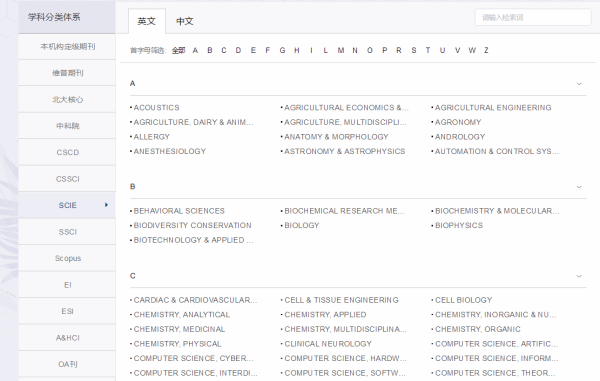Open the SSCI category in sidebar
The image size is (600, 381).
(x=67, y=232)
